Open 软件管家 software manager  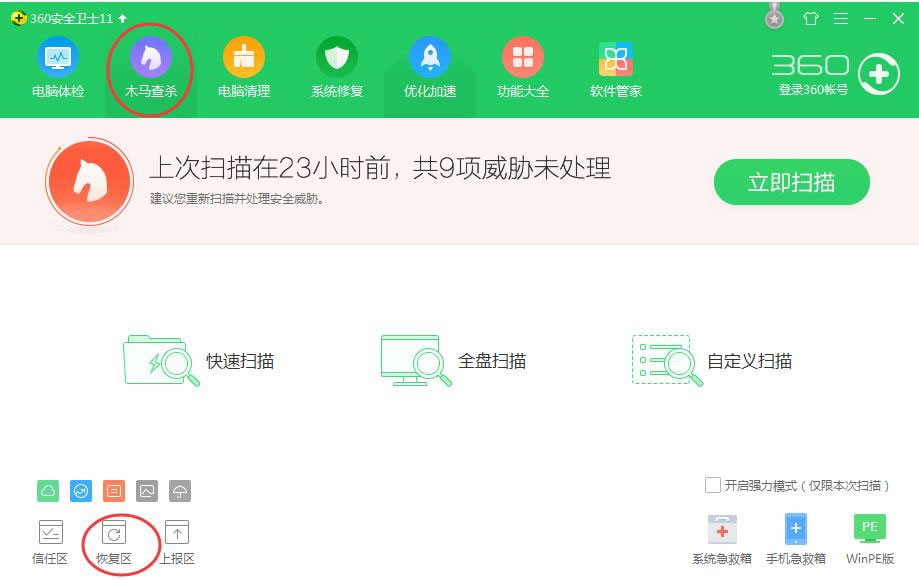click(x=616, y=68)
